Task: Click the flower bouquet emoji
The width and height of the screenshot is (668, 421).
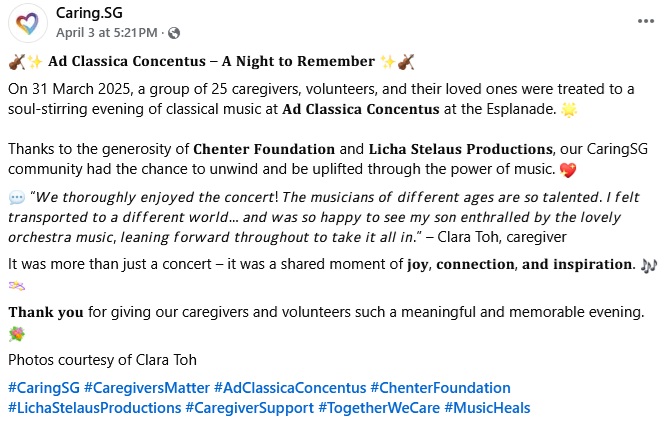Action: [16, 333]
